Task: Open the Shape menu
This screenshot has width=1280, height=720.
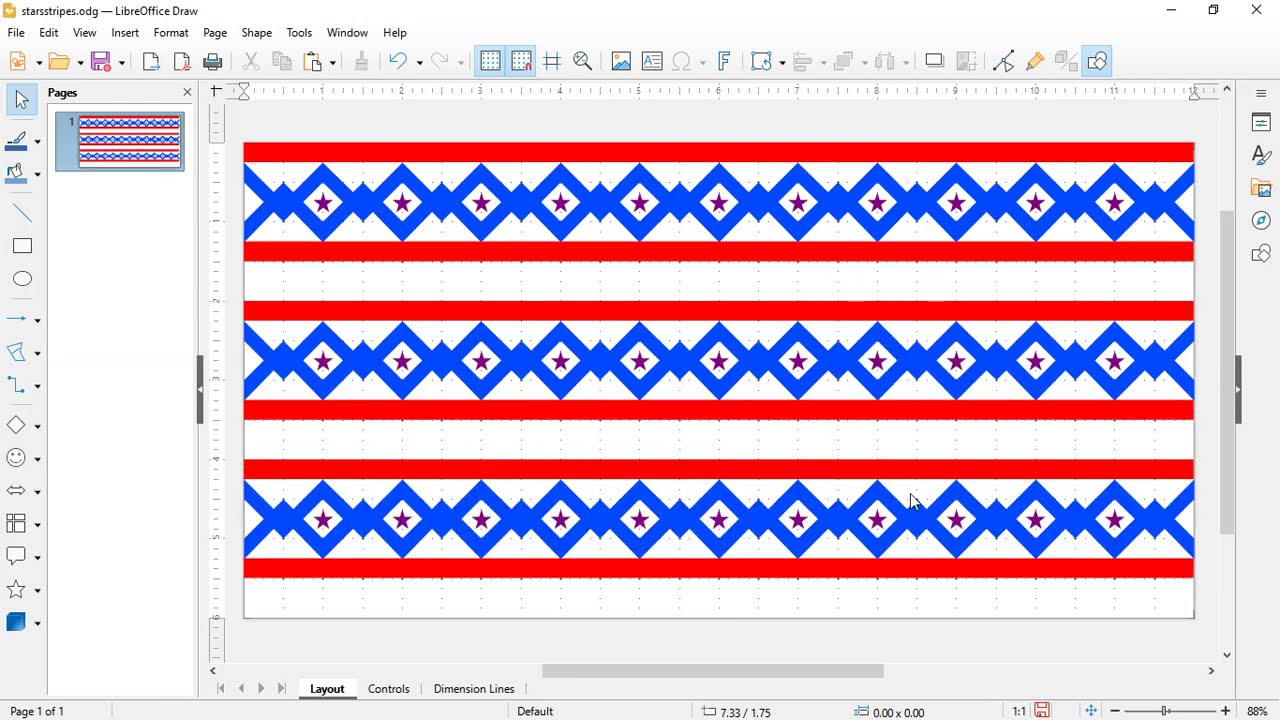Action: [x=256, y=33]
